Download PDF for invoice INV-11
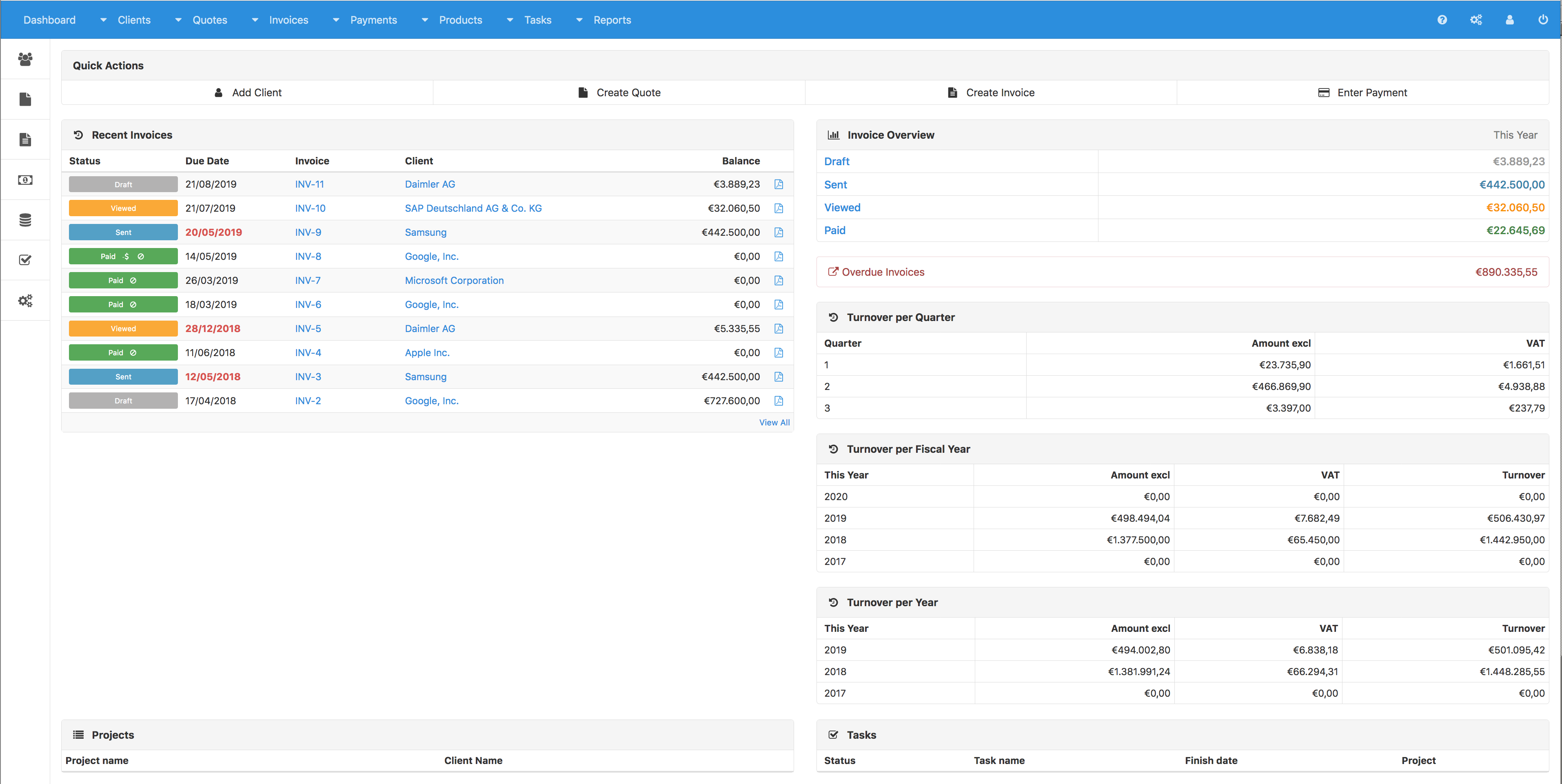Viewport: 1562px width, 784px height. pyautogui.click(x=779, y=184)
